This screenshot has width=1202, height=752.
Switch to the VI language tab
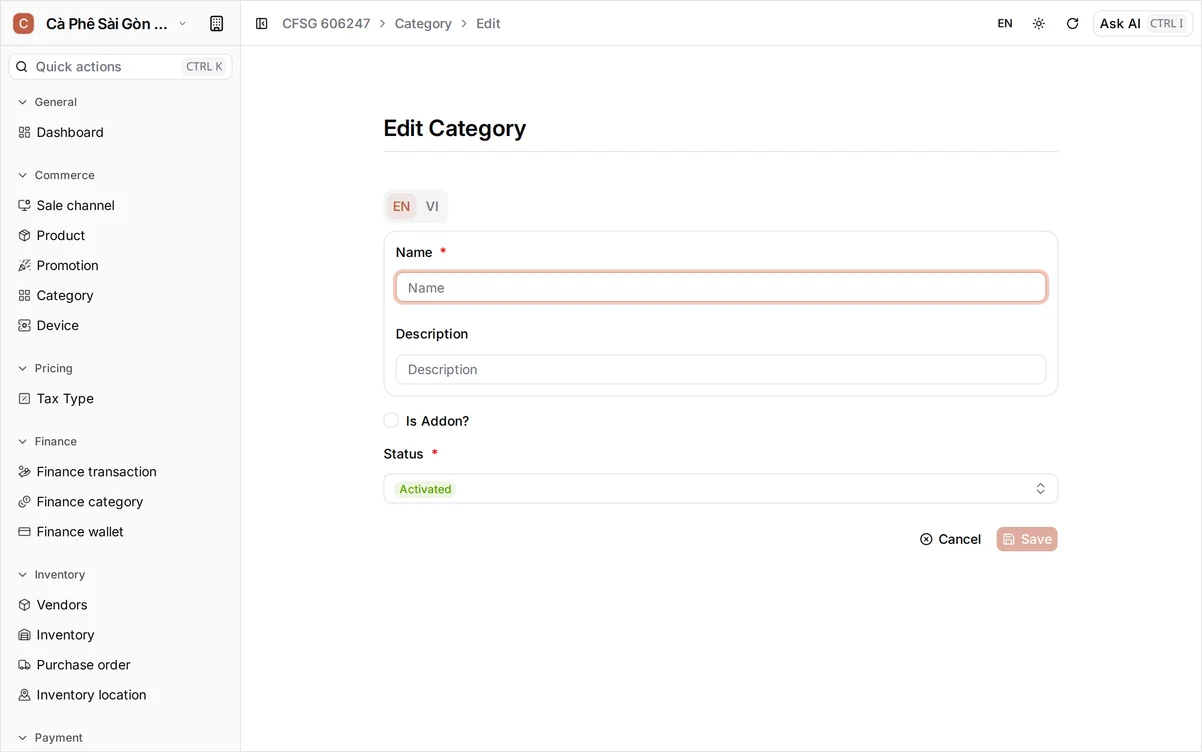[x=432, y=206]
